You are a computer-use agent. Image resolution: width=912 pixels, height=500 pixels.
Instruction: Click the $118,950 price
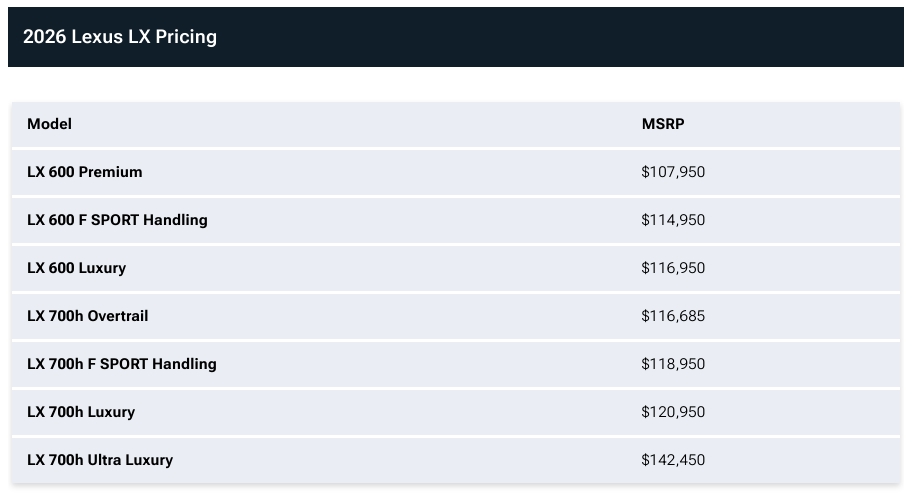pos(673,364)
